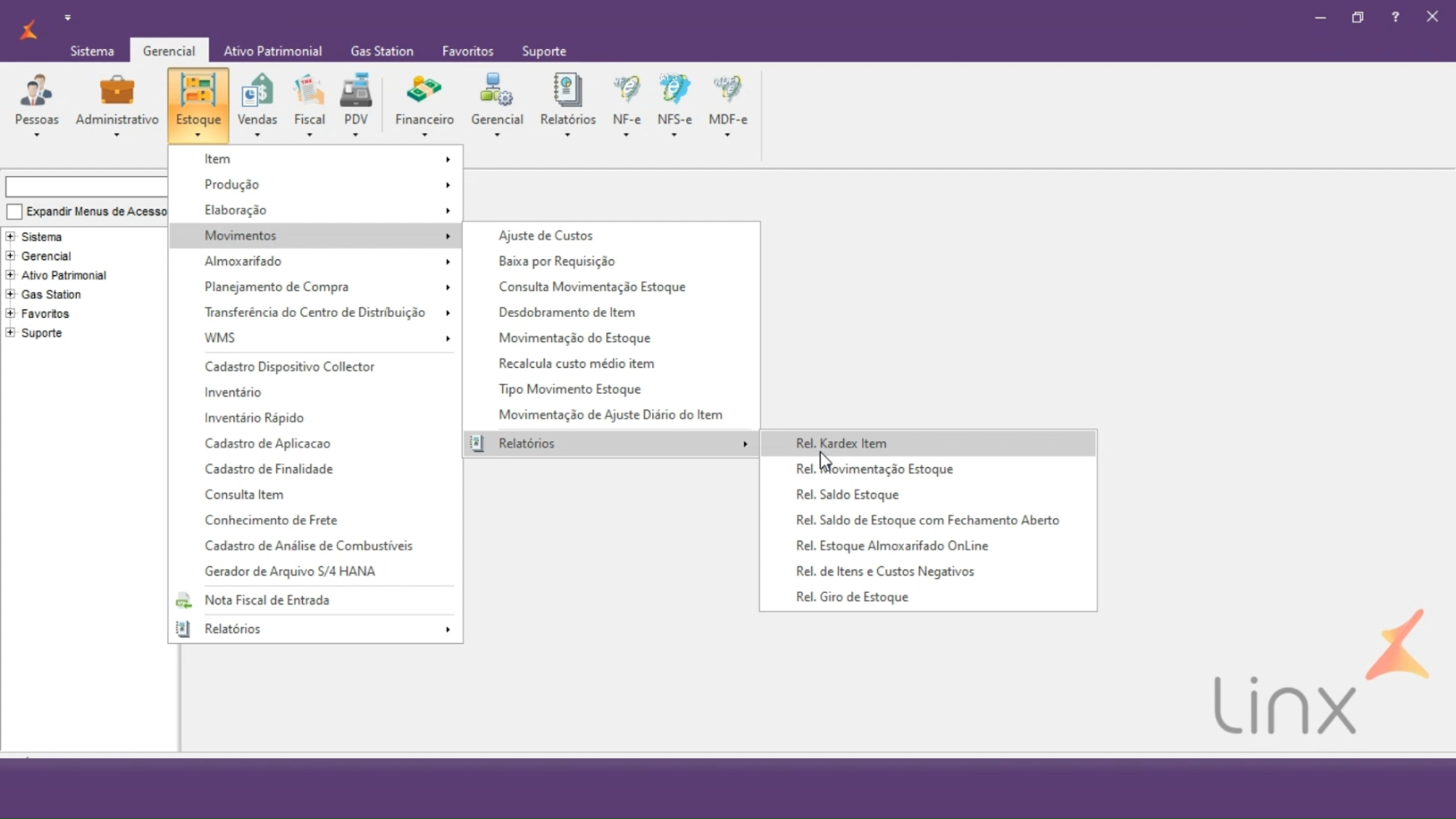
Task: Open Conhecimento de Frete
Action: 315,520
